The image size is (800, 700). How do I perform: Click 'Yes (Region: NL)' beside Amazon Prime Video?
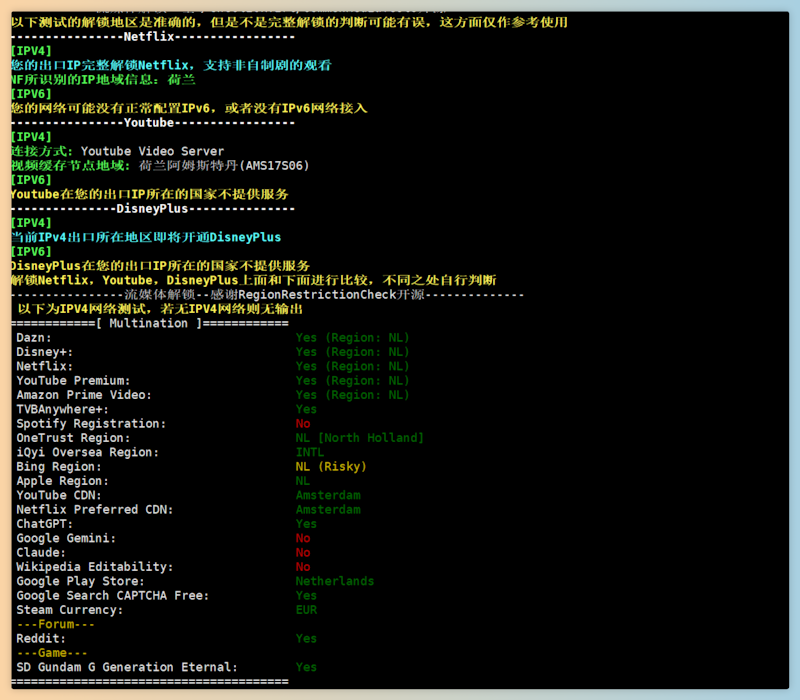point(353,395)
